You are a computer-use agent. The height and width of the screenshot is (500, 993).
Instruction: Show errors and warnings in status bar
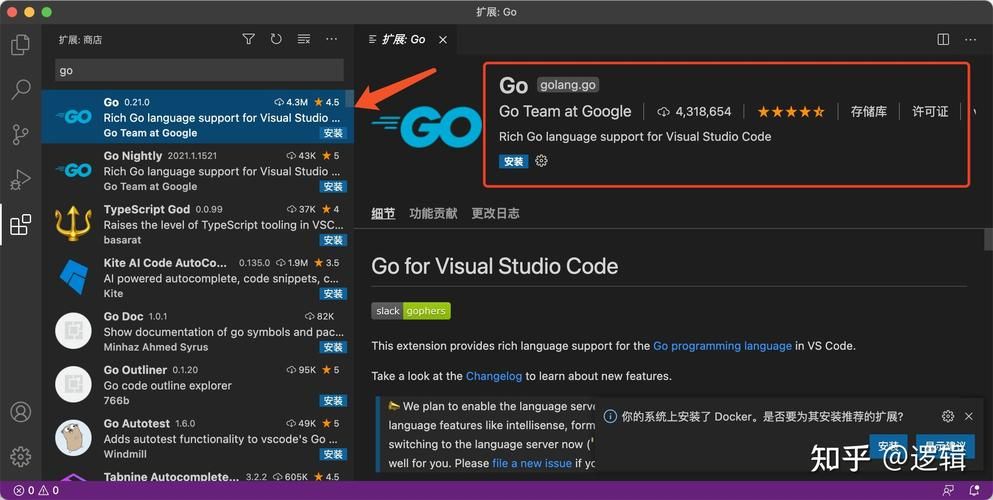(x=36, y=491)
